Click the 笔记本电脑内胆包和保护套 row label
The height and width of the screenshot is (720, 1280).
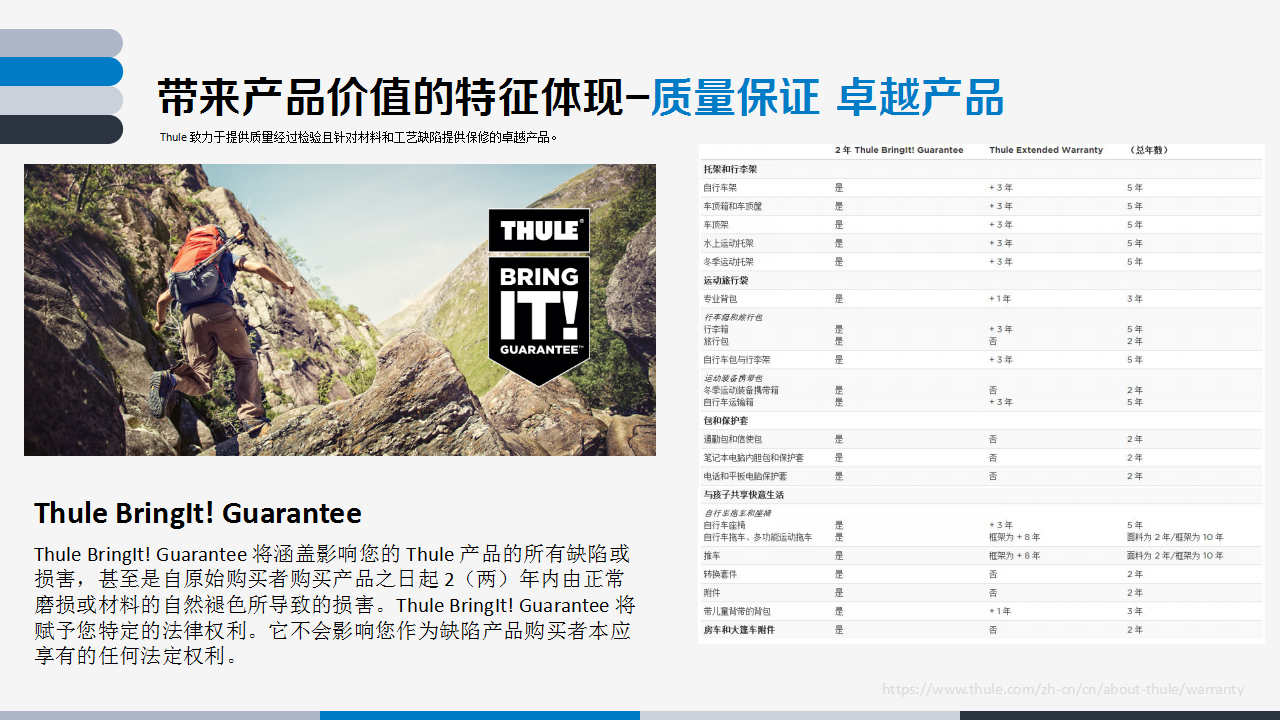753,458
